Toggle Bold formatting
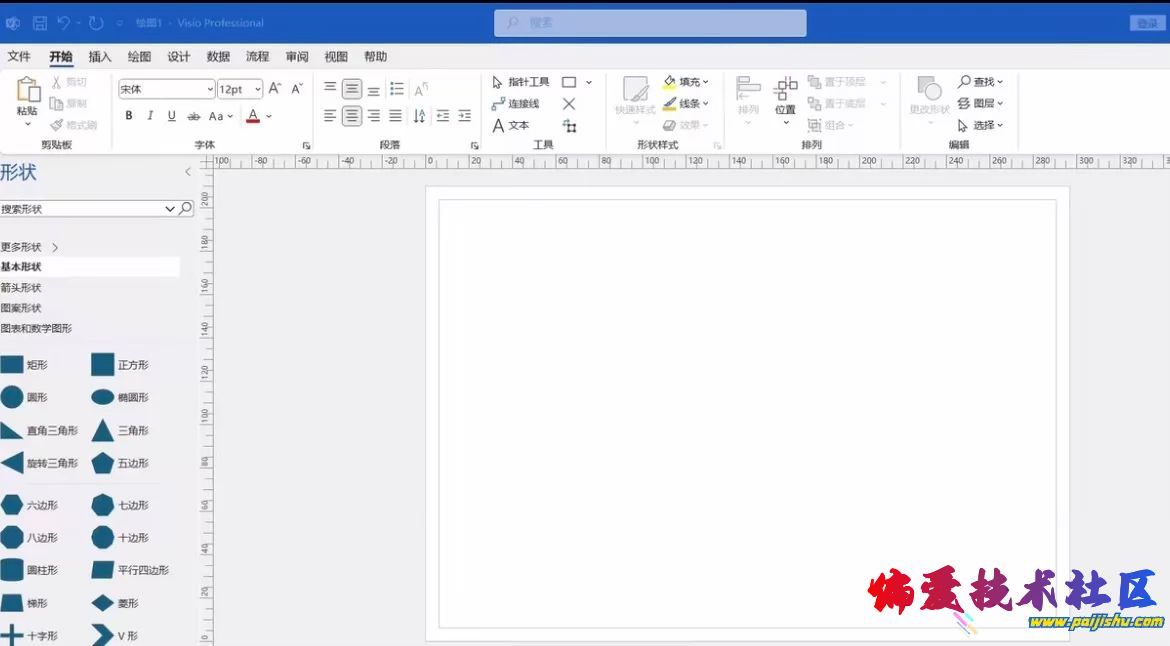The height and width of the screenshot is (646, 1170). (129, 116)
